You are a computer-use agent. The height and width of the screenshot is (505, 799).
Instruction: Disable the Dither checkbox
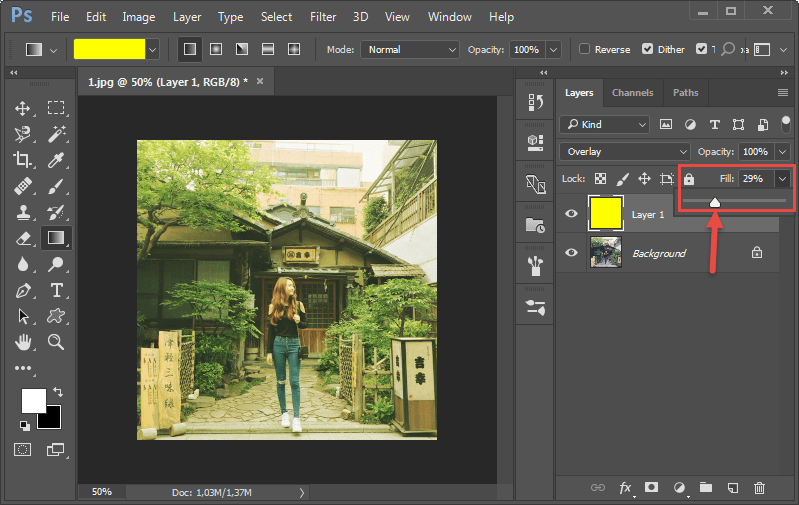click(648, 49)
